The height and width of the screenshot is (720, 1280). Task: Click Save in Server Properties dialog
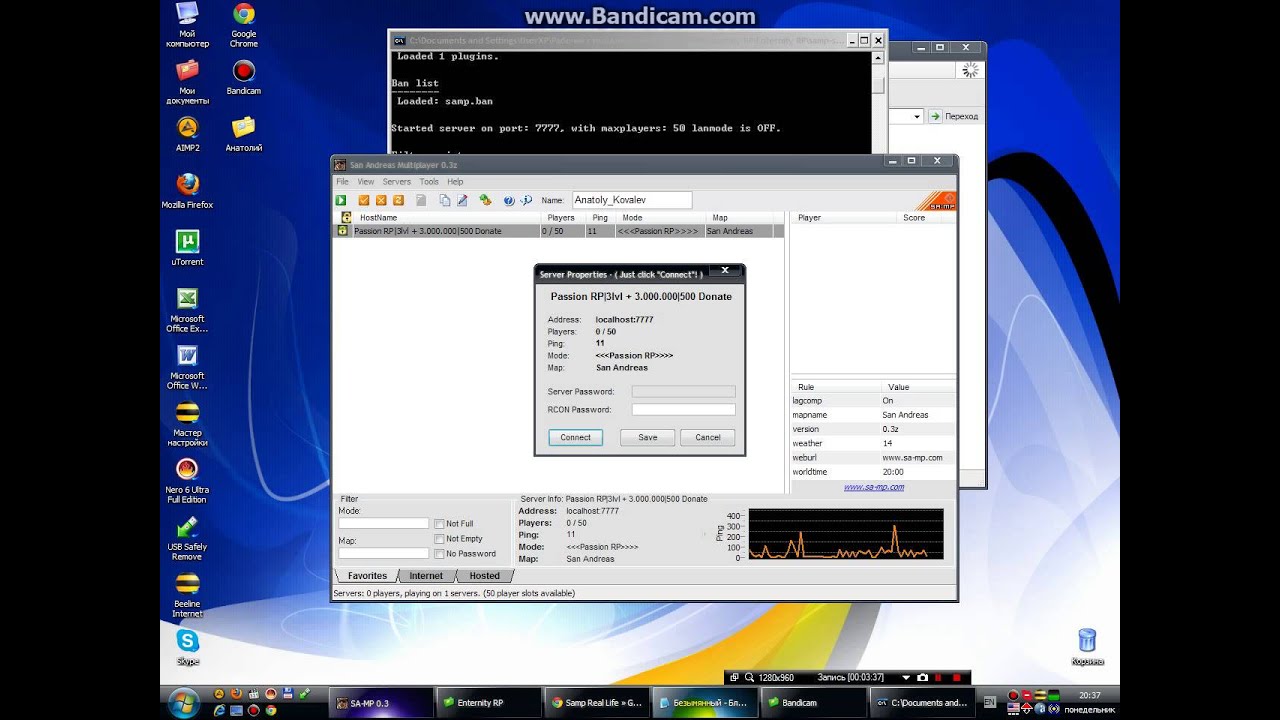648,437
